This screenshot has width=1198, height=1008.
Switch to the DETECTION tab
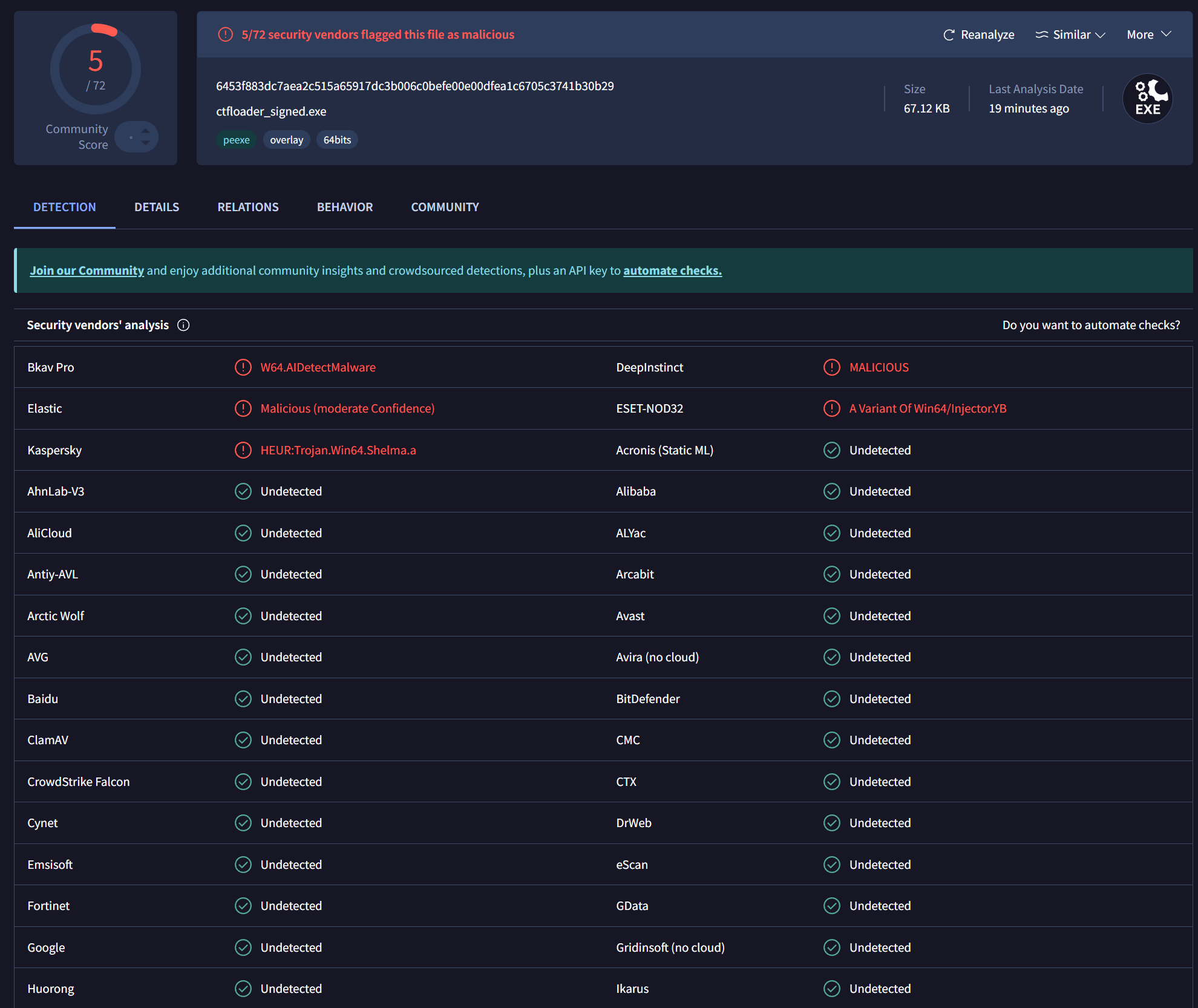pos(65,207)
